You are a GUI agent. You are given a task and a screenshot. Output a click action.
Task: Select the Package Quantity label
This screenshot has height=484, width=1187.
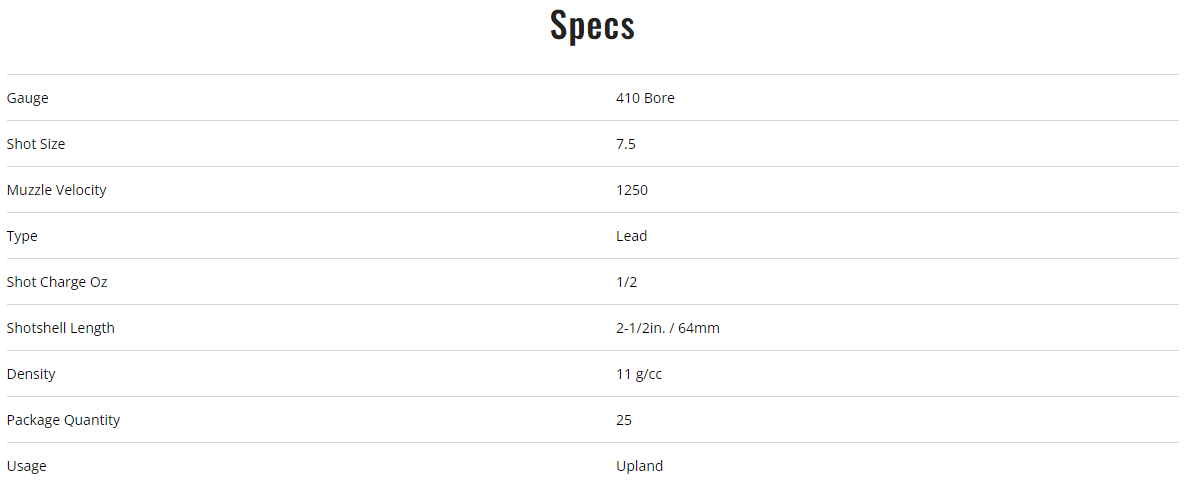coord(64,420)
